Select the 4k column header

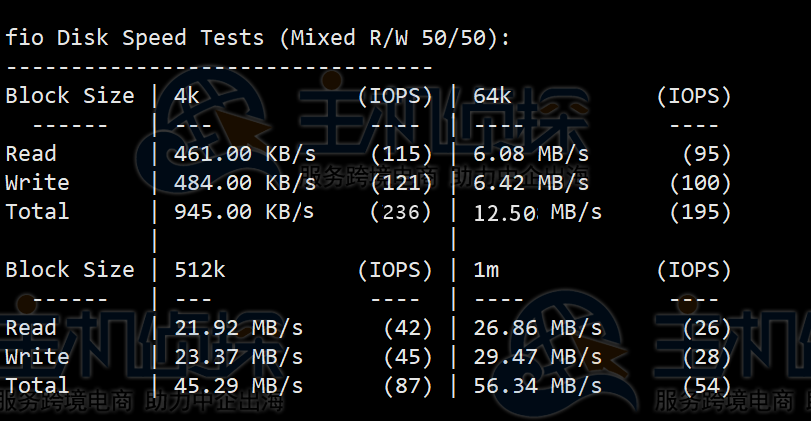[x=187, y=96]
